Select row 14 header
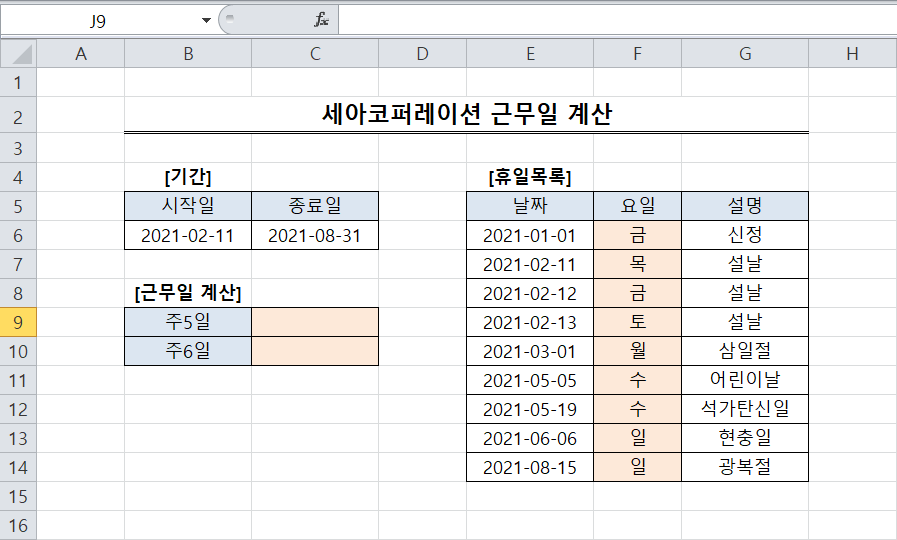The height and width of the screenshot is (540, 897). point(18,467)
